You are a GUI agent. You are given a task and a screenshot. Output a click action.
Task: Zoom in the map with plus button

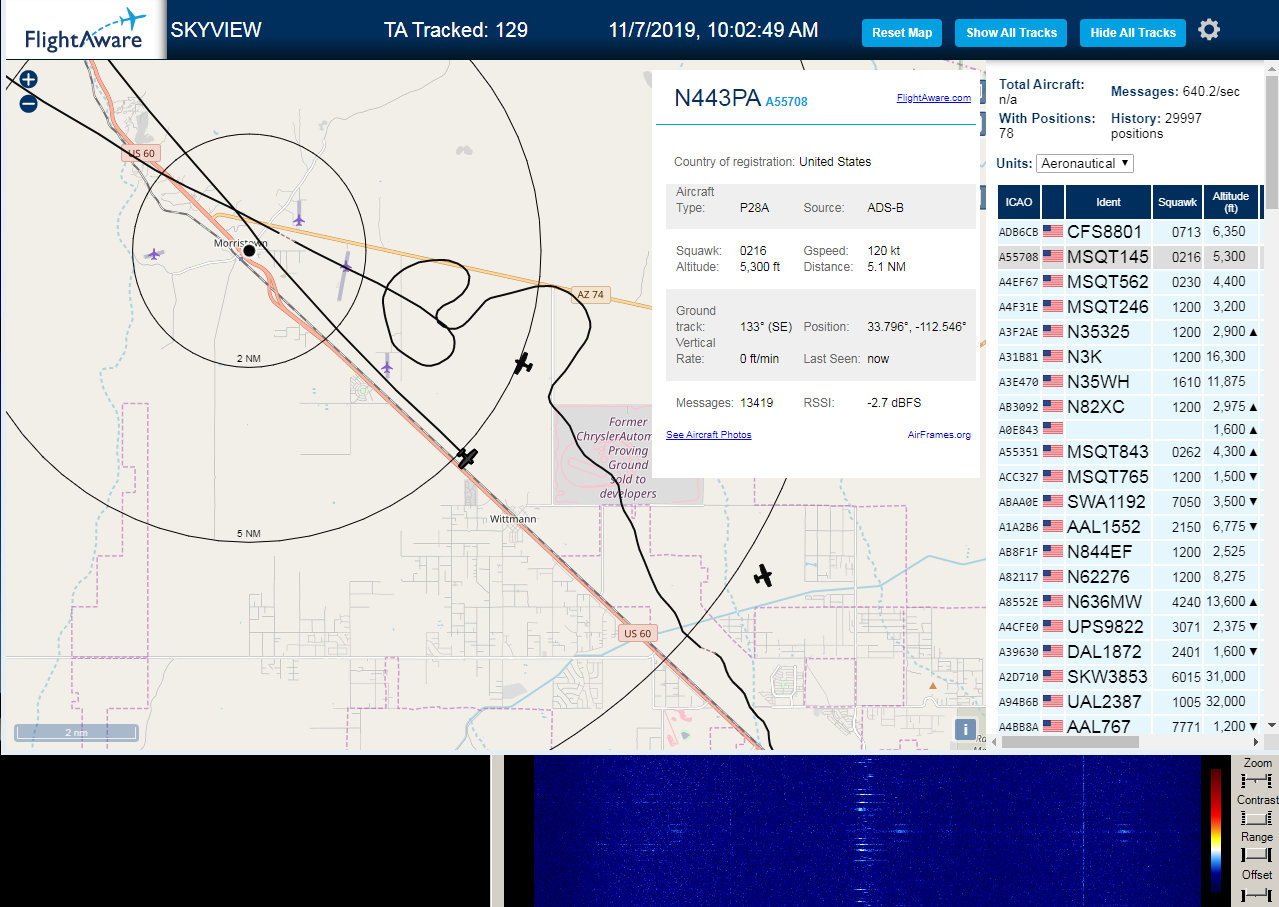pos(28,79)
